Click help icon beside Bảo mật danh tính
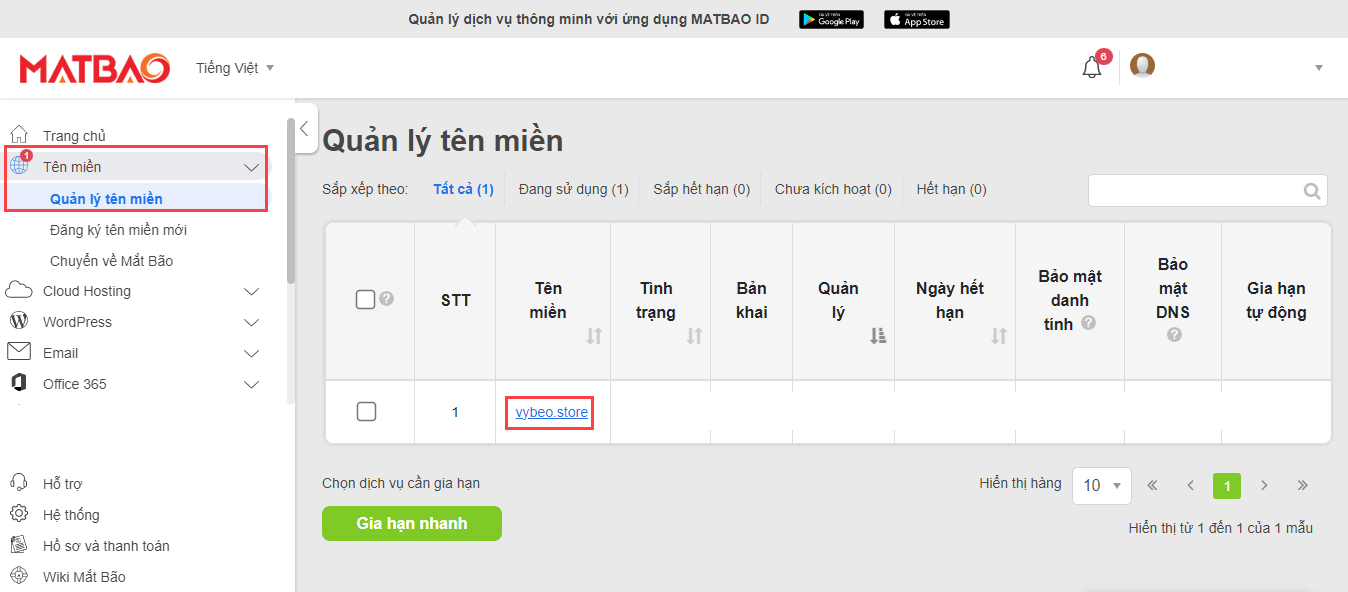1348x592 pixels. click(x=1089, y=323)
